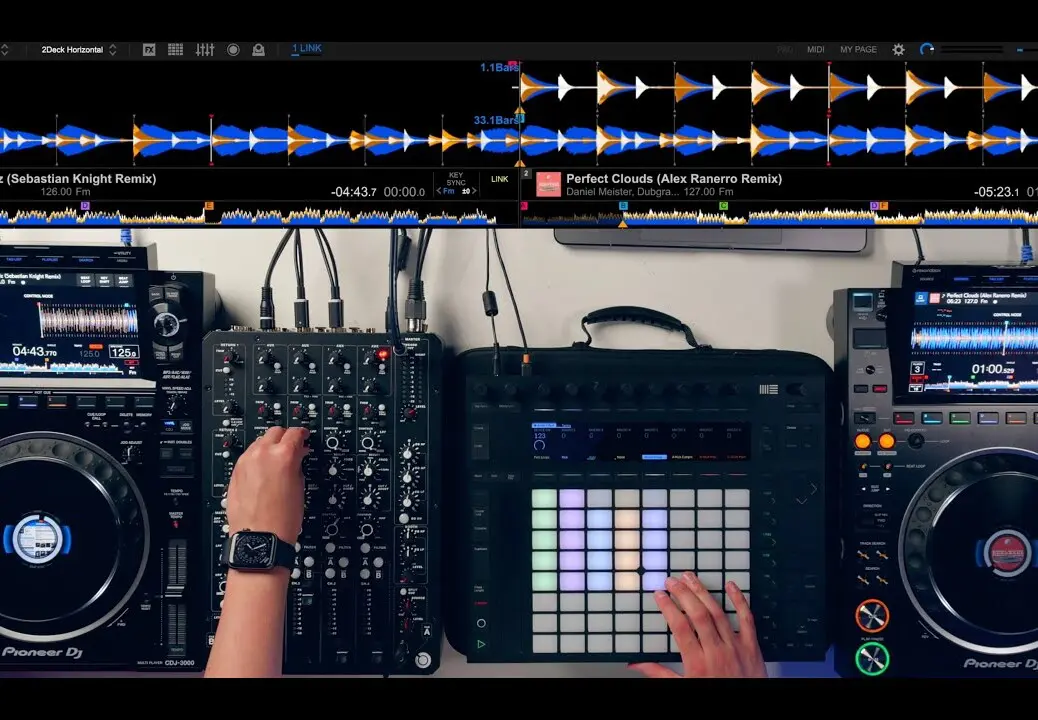Show the sampler pad grid panel
This screenshot has height=720, width=1038.
click(x=175, y=50)
